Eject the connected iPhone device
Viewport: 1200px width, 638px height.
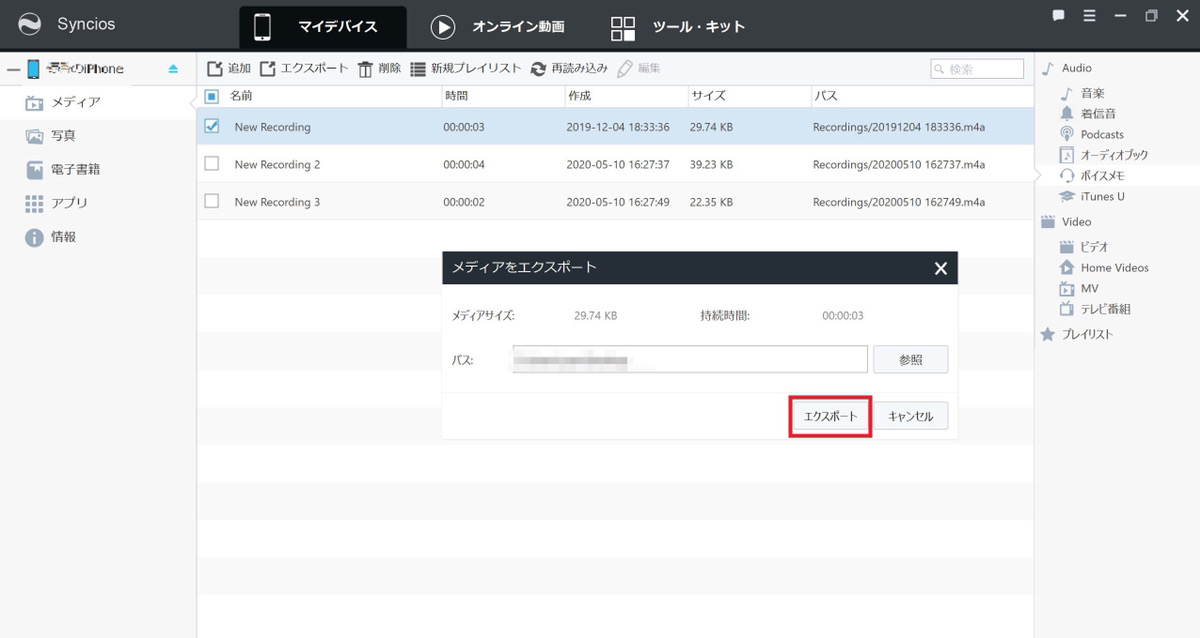pos(171,68)
